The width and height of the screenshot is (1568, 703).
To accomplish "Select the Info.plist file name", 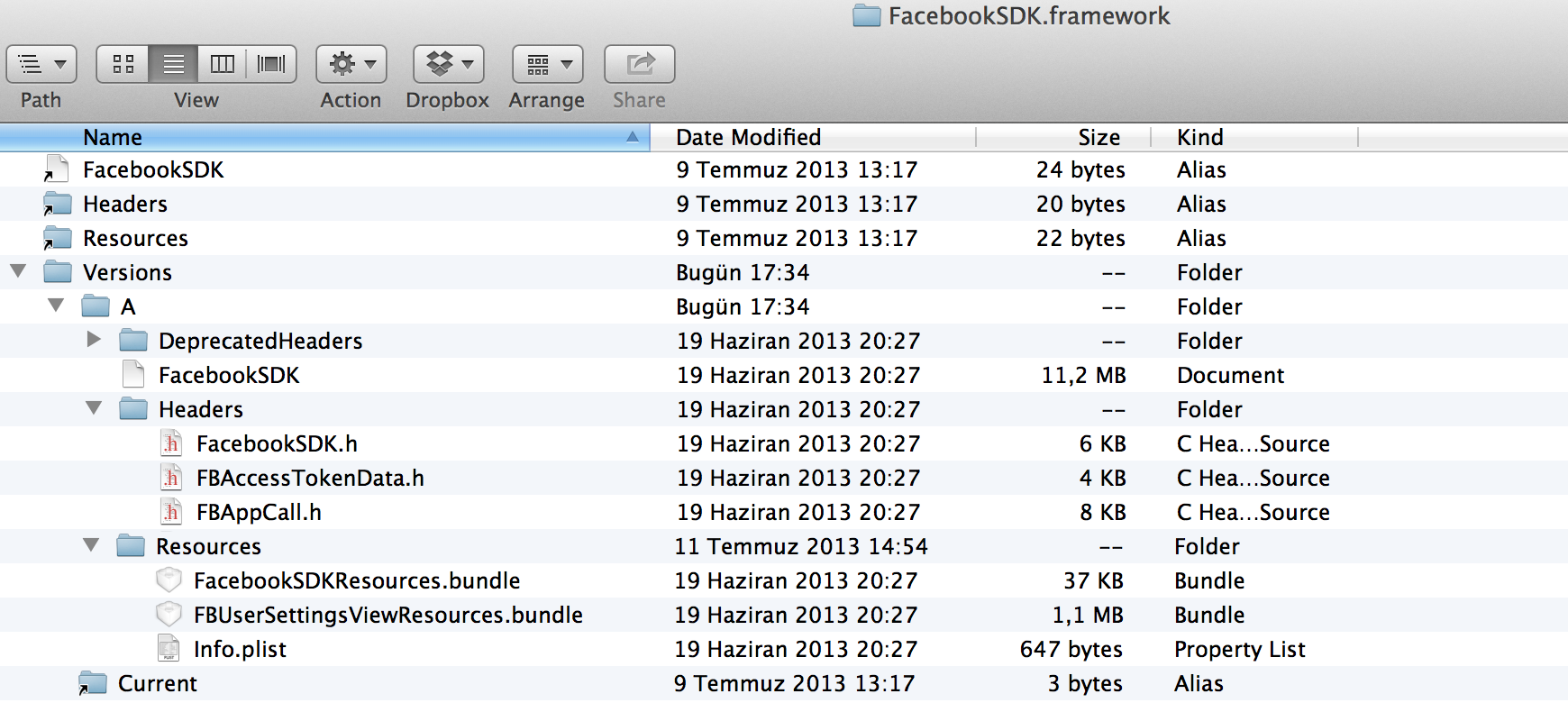I will [x=240, y=649].
